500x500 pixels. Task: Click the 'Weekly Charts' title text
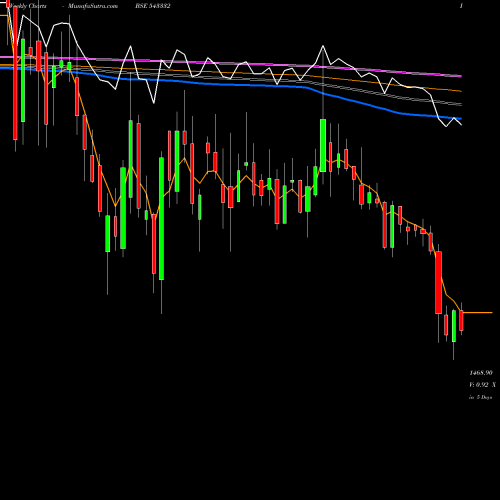[27, 6]
